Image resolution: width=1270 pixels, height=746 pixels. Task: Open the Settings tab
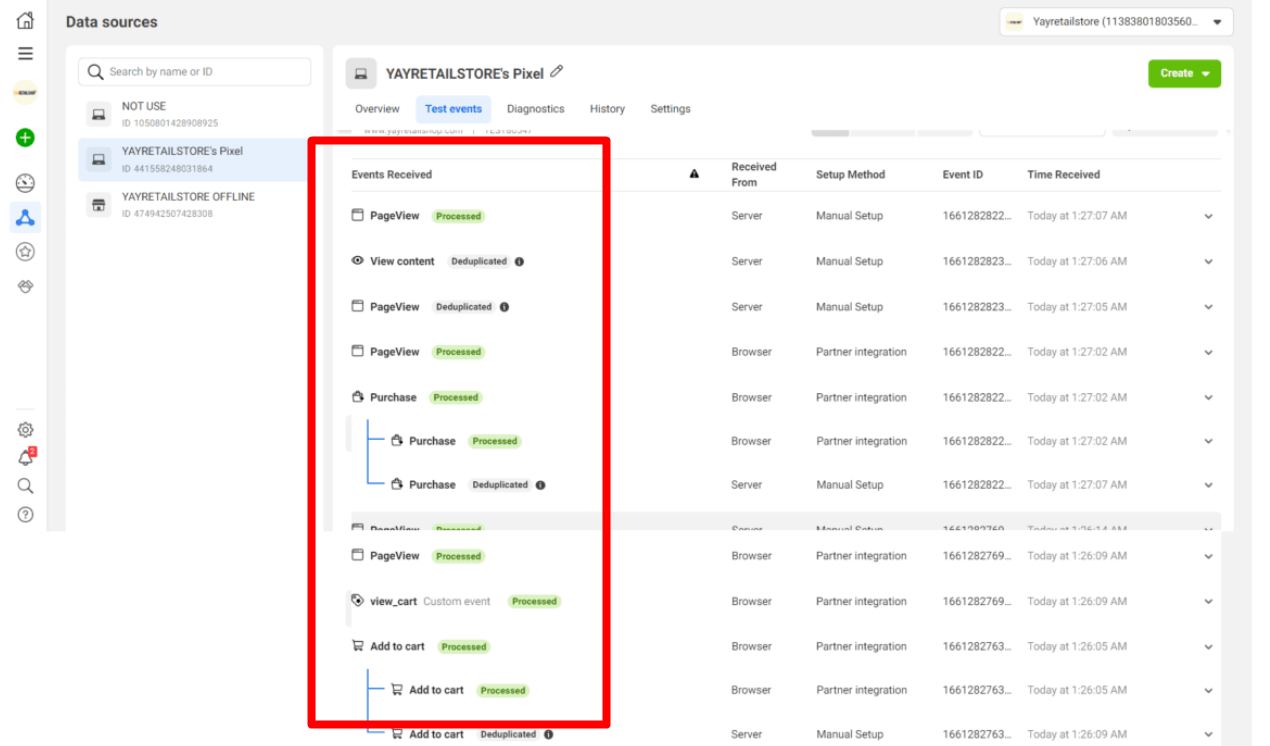pyautogui.click(x=670, y=109)
